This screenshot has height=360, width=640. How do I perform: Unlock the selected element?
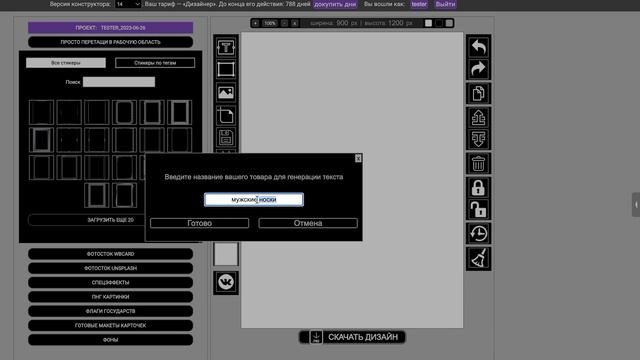[x=478, y=209]
